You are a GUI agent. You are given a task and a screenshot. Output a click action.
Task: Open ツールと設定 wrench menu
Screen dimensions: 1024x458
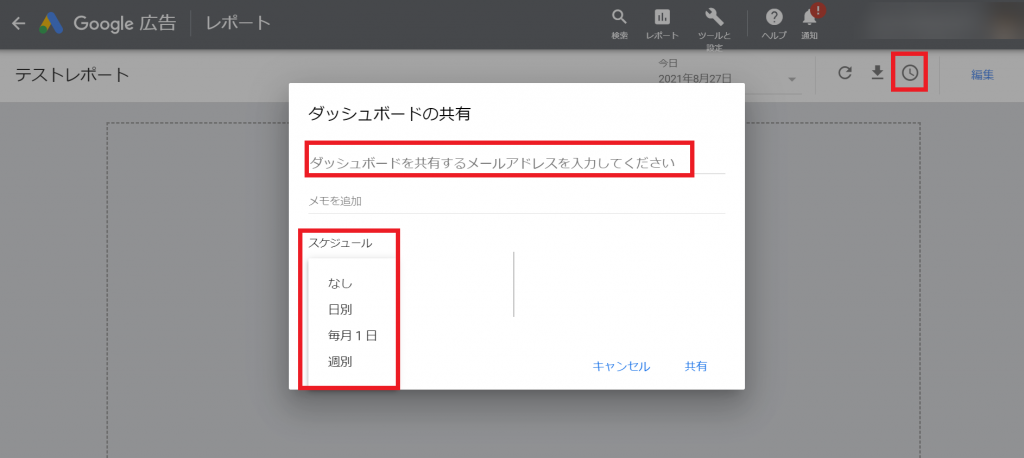[714, 29]
